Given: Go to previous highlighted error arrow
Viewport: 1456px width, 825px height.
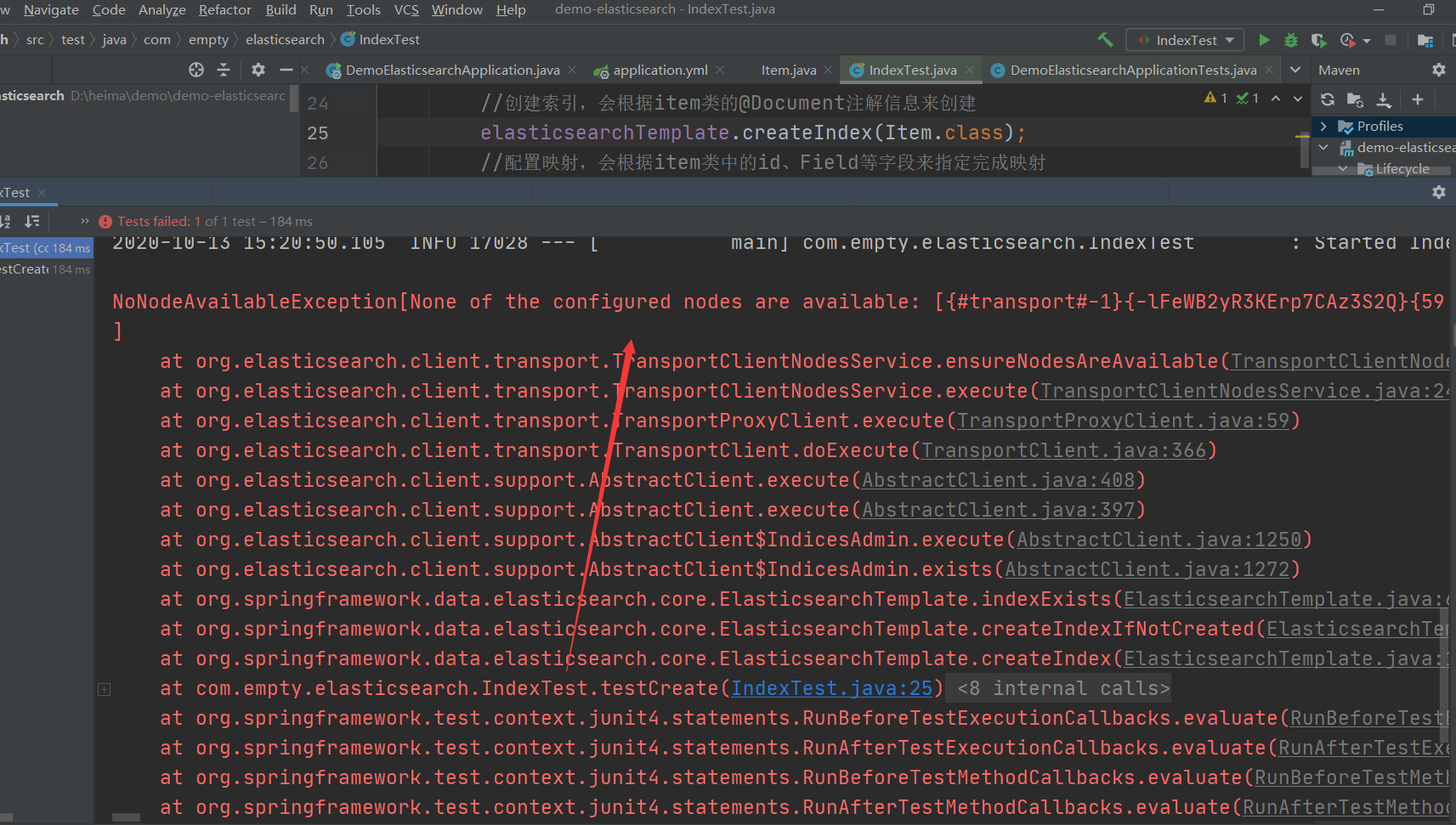Looking at the screenshot, I should [1276, 99].
